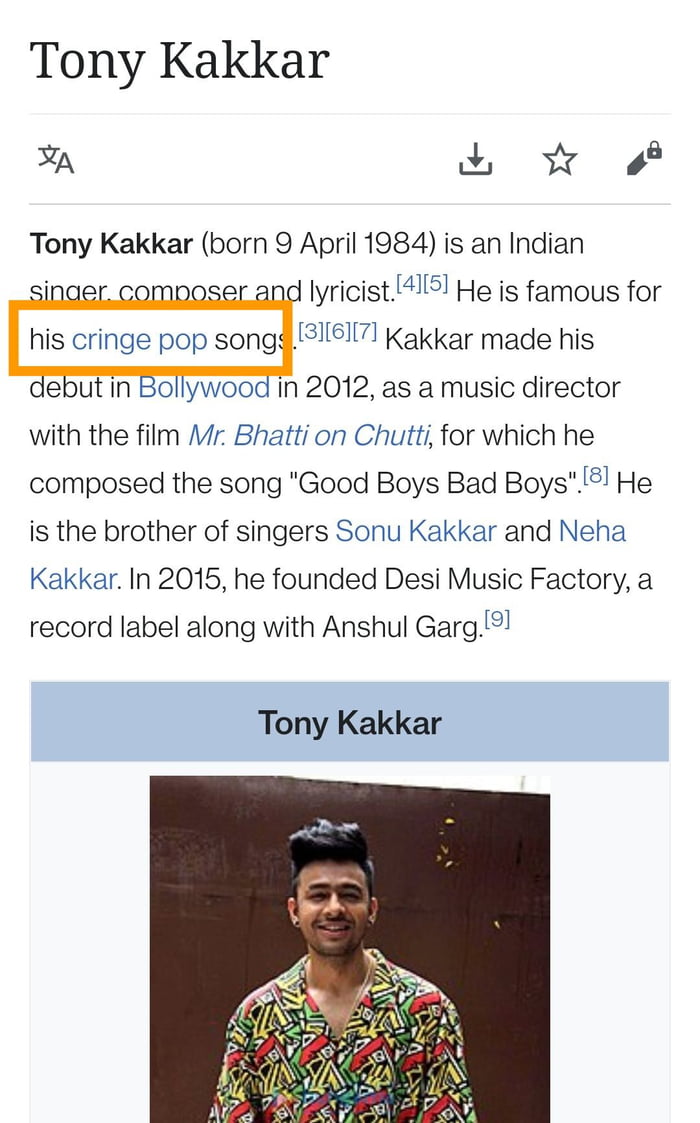Image resolution: width=700 pixels, height=1123 pixels.
Task: Tap the citation marker [3]
Action: (311, 333)
